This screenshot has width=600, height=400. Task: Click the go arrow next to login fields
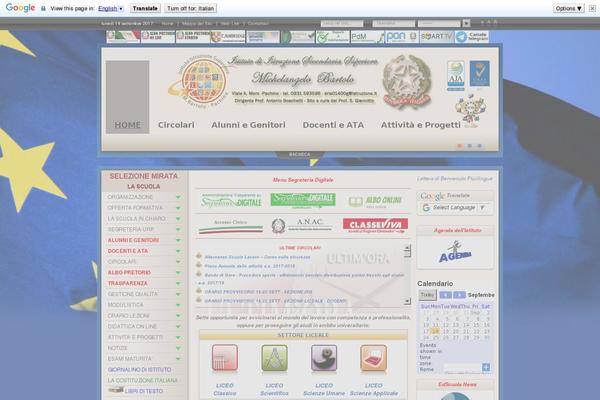(x=466, y=23)
